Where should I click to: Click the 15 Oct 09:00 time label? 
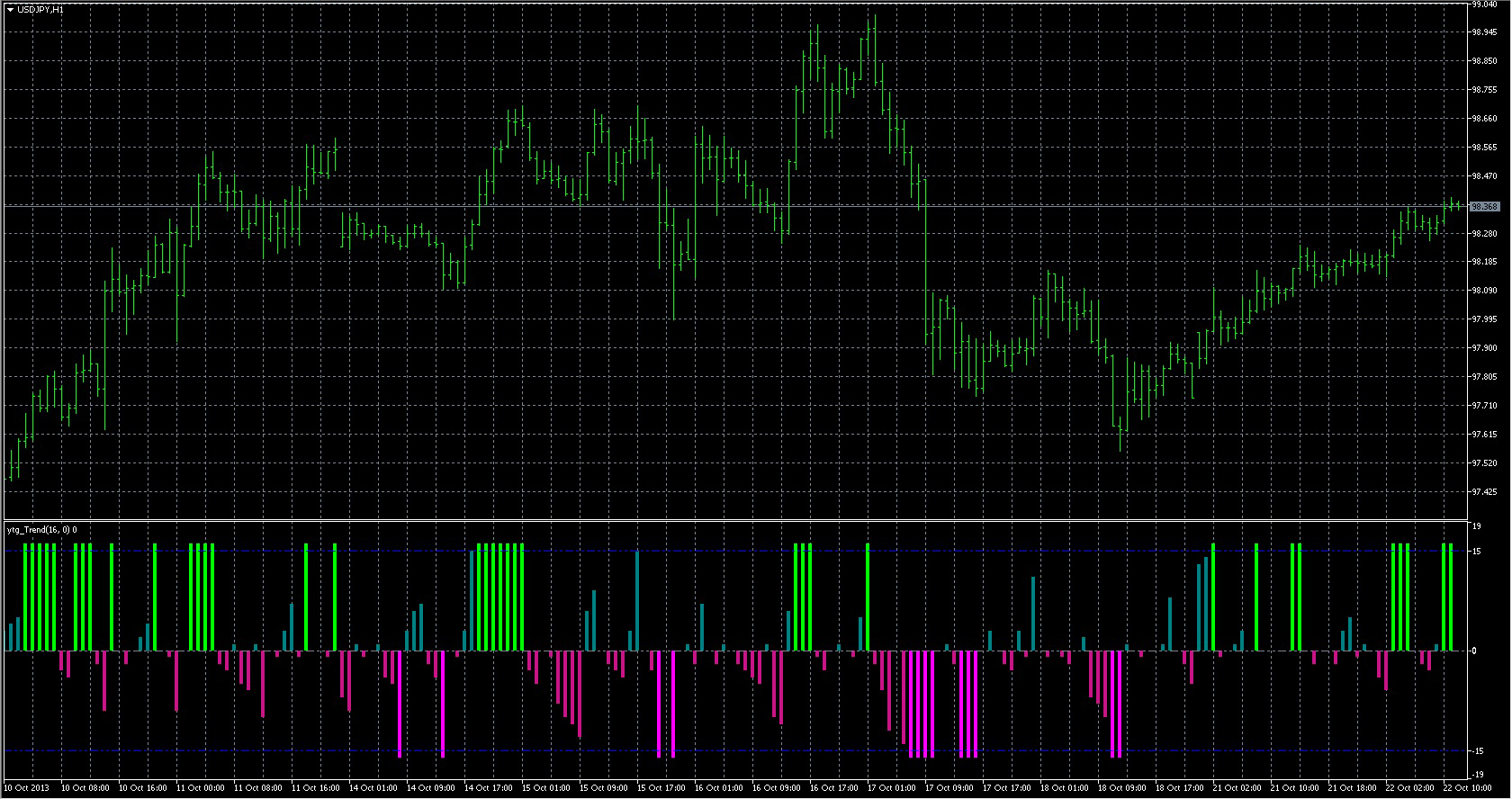[x=604, y=788]
